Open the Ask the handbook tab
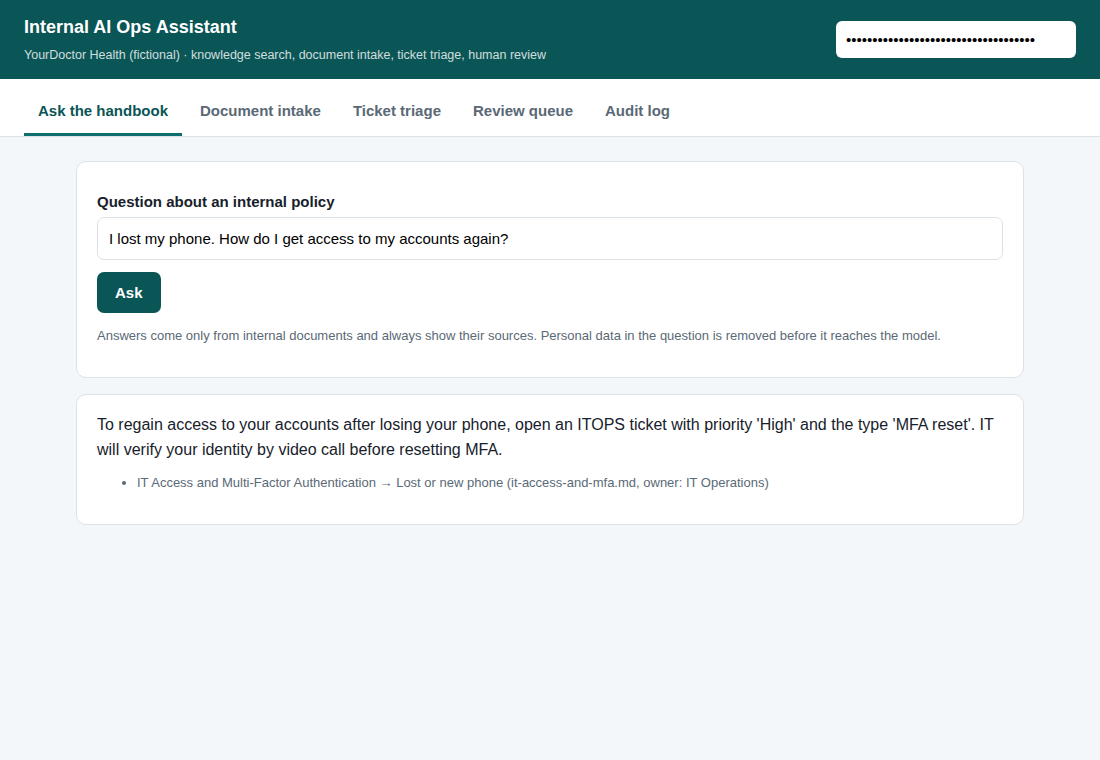 (x=103, y=111)
